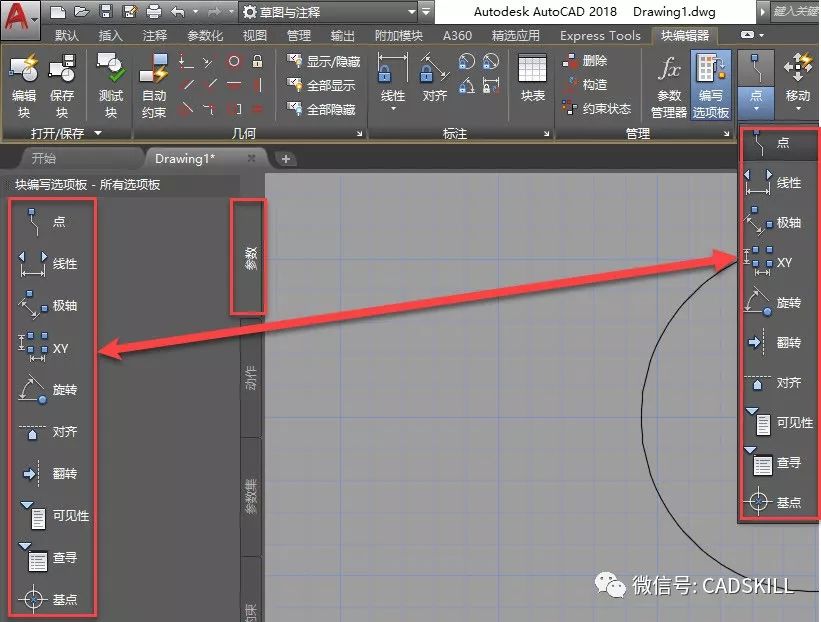Open the AutoCAD application menu logo
Viewport: 821px width, 622px height.
pyautogui.click(x=20, y=19)
